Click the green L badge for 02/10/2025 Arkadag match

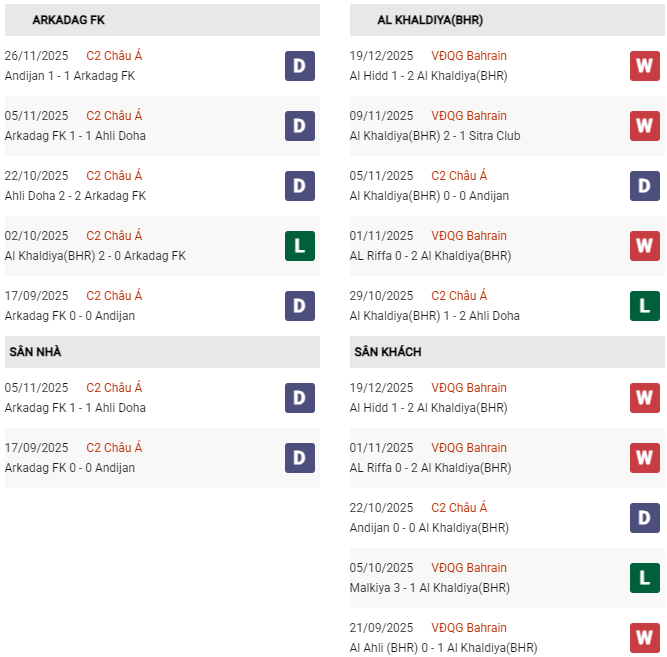point(299,246)
